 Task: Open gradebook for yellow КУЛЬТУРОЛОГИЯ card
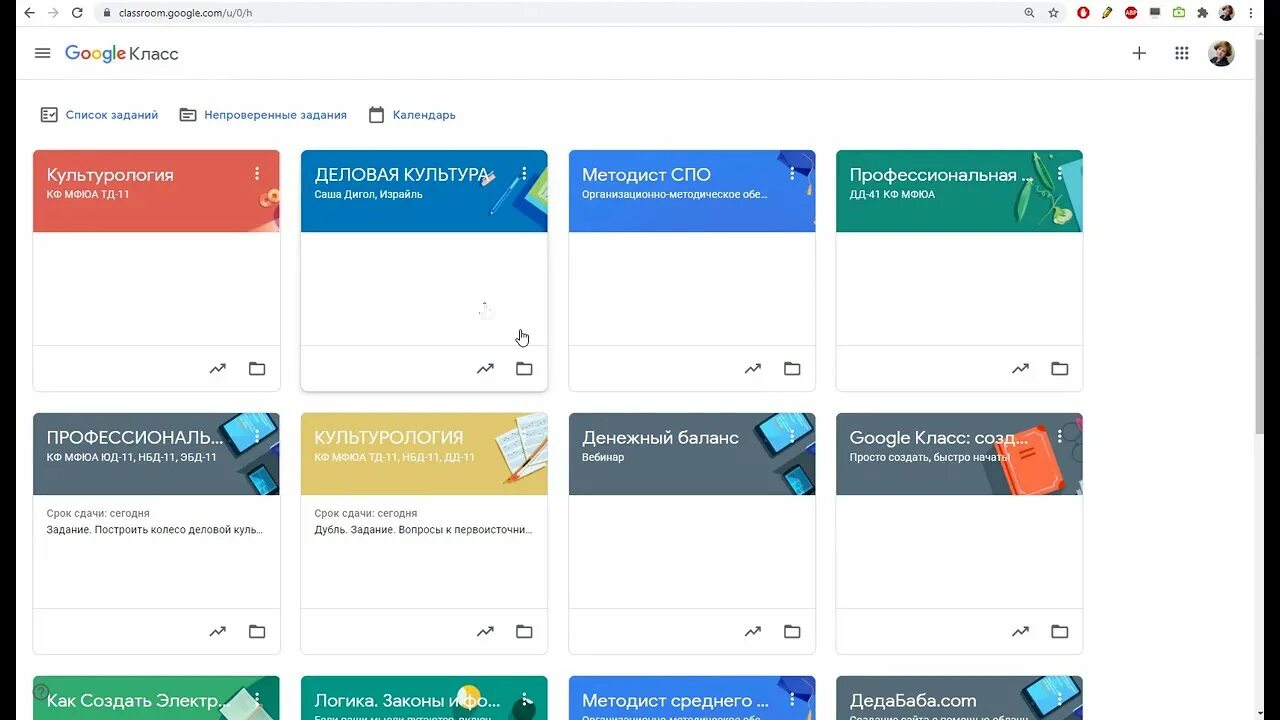pos(485,632)
